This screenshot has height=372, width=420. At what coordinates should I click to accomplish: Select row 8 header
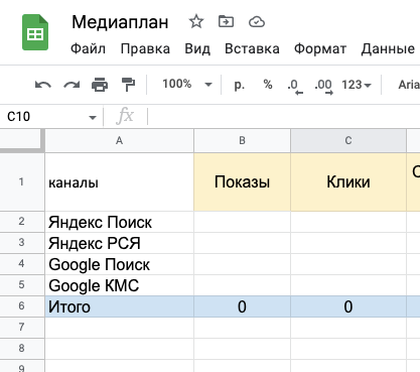[x=22, y=349]
